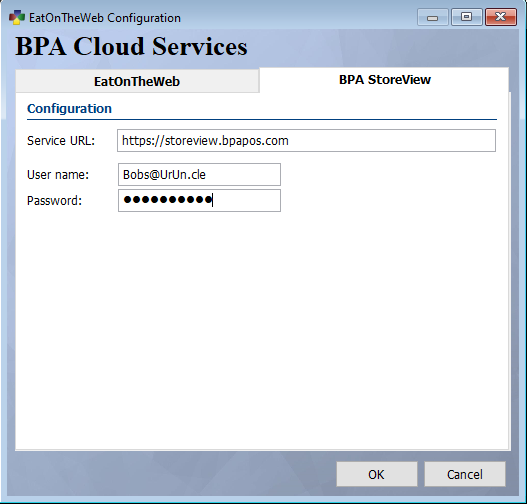
Task: Click the "Password:" label
Action: [54, 201]
